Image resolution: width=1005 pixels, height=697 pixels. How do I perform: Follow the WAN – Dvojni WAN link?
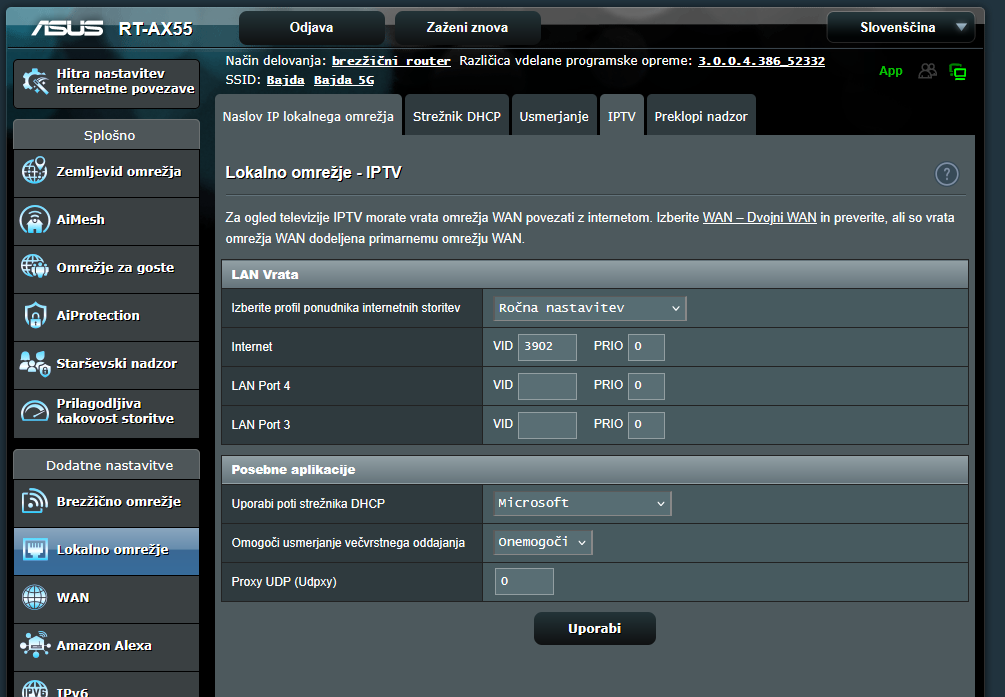[759, 217]
